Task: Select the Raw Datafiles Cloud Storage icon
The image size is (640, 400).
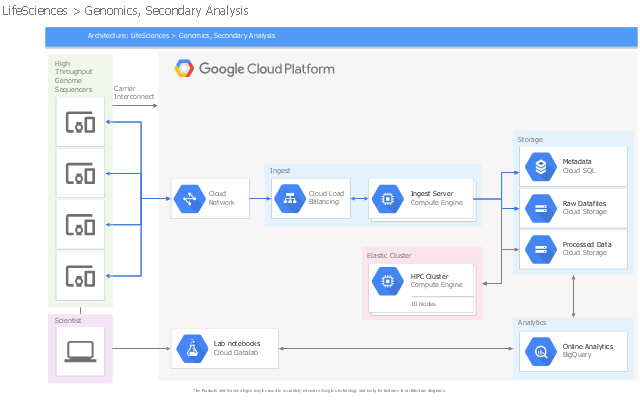Action: click(541, 209)
